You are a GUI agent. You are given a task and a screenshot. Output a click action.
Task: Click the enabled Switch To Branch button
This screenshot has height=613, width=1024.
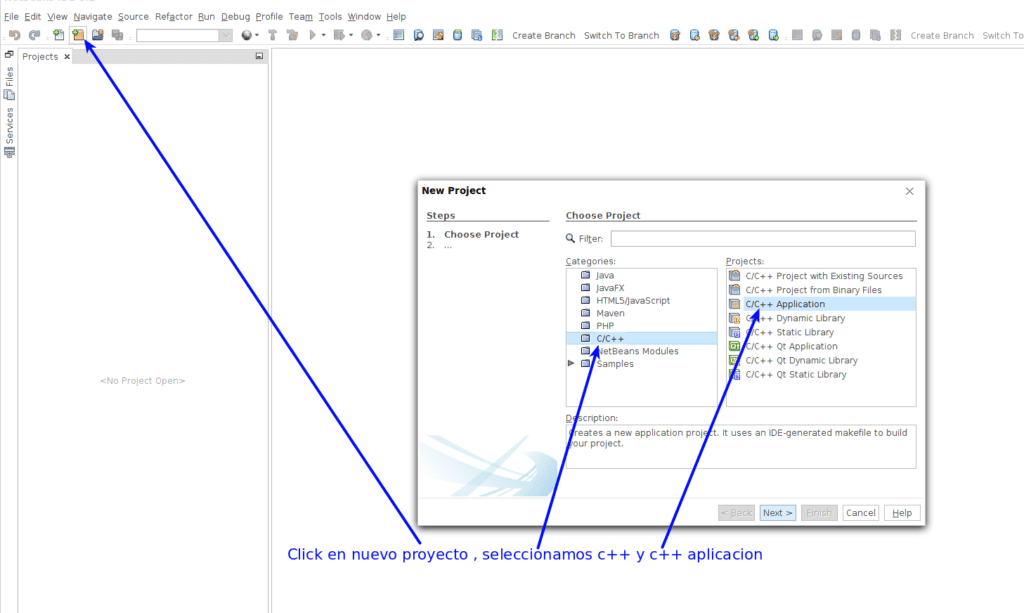pyautogui.click(x=621, y=35)
